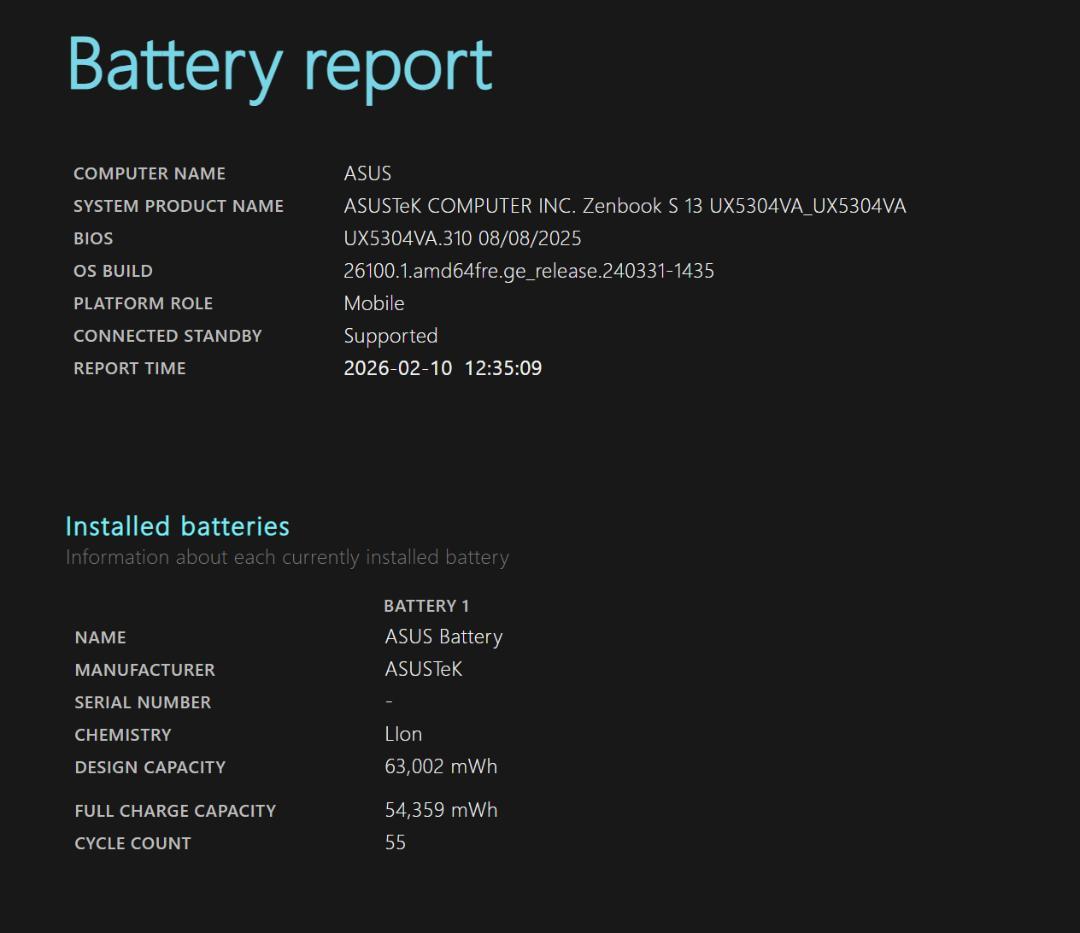Click the CONNECTED STANDBY Supported text
1080x933 pixels.
point(390,336)
